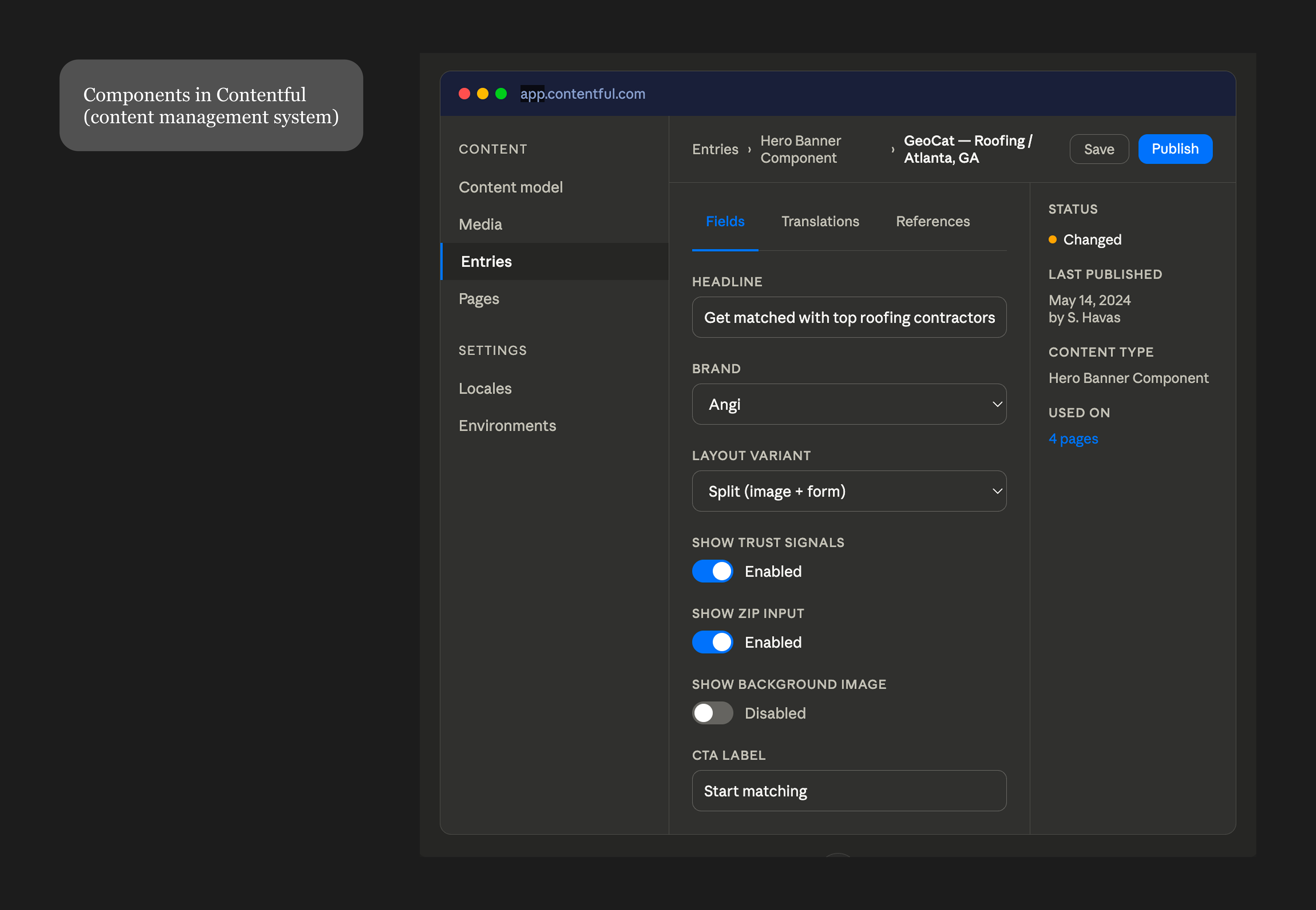Image resolution: width=1316 pixels, height=910 pixels.
Task: Select Entries in the sidebar
Action: 554,262
